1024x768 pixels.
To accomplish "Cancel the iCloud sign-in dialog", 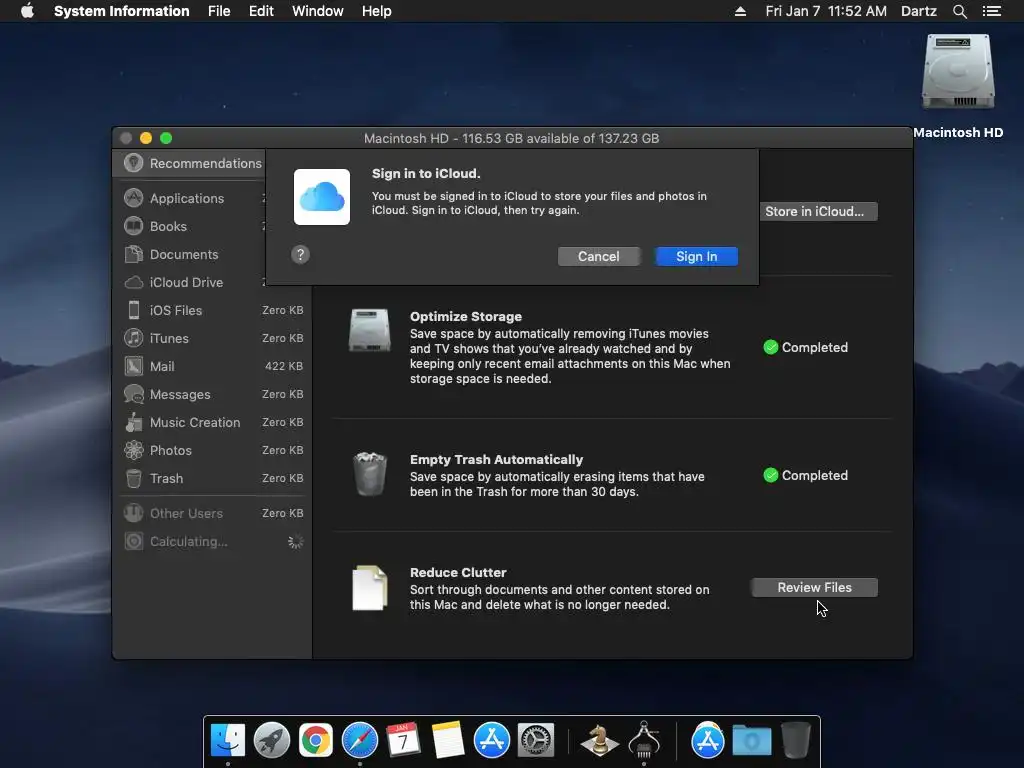I will click(x=599, y=257).
